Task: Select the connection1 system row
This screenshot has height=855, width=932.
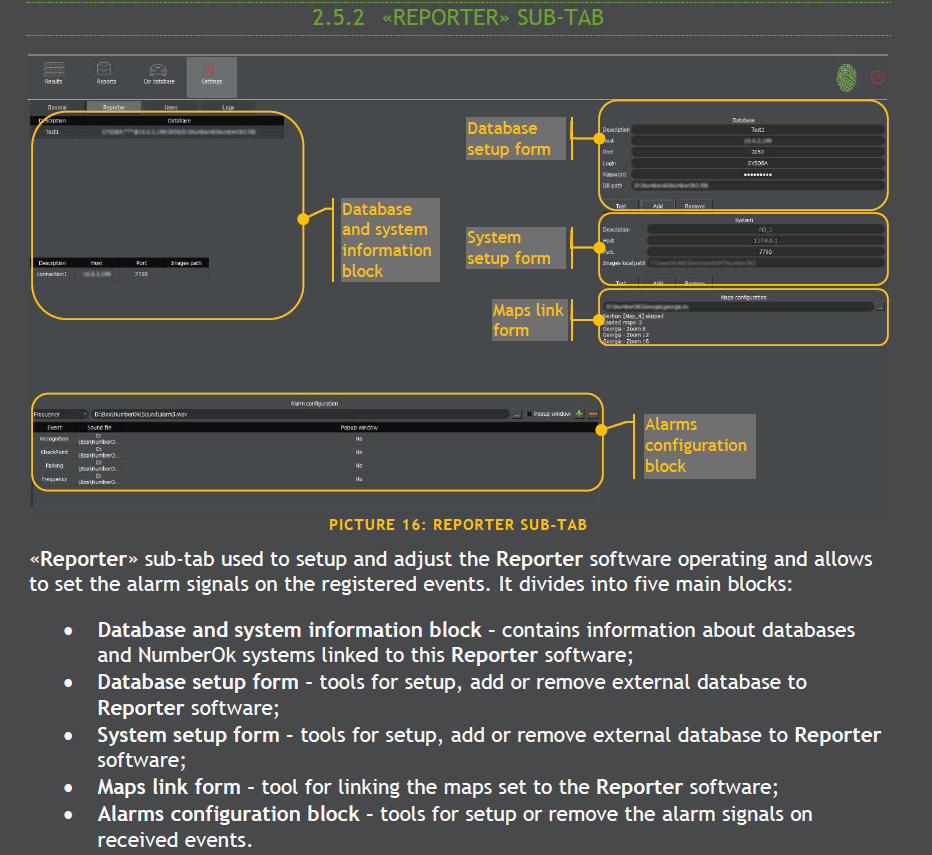Action: pyautogui.click(x=119, y=274)
